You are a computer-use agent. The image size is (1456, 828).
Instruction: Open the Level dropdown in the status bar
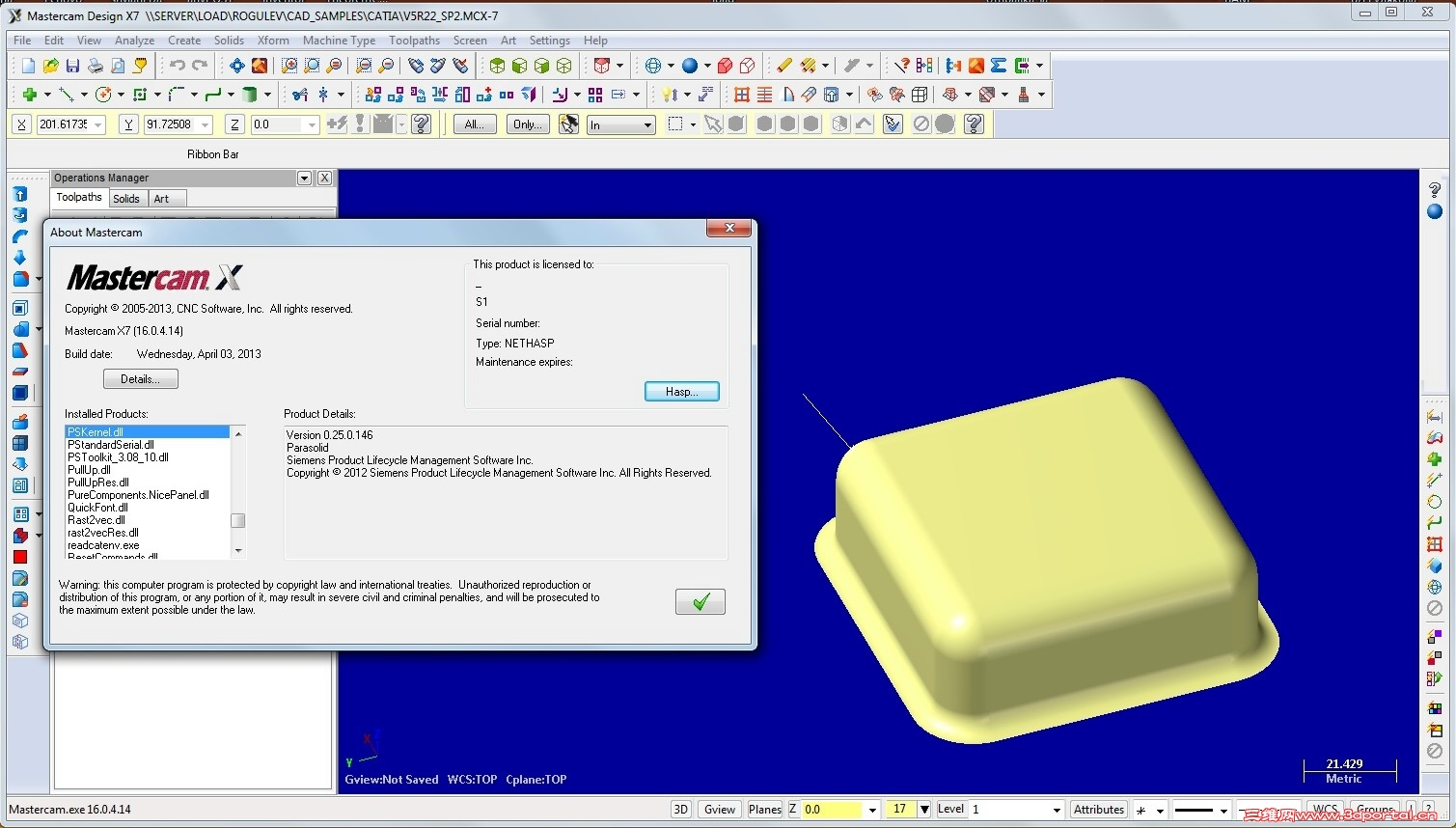tap(1057, 809)
